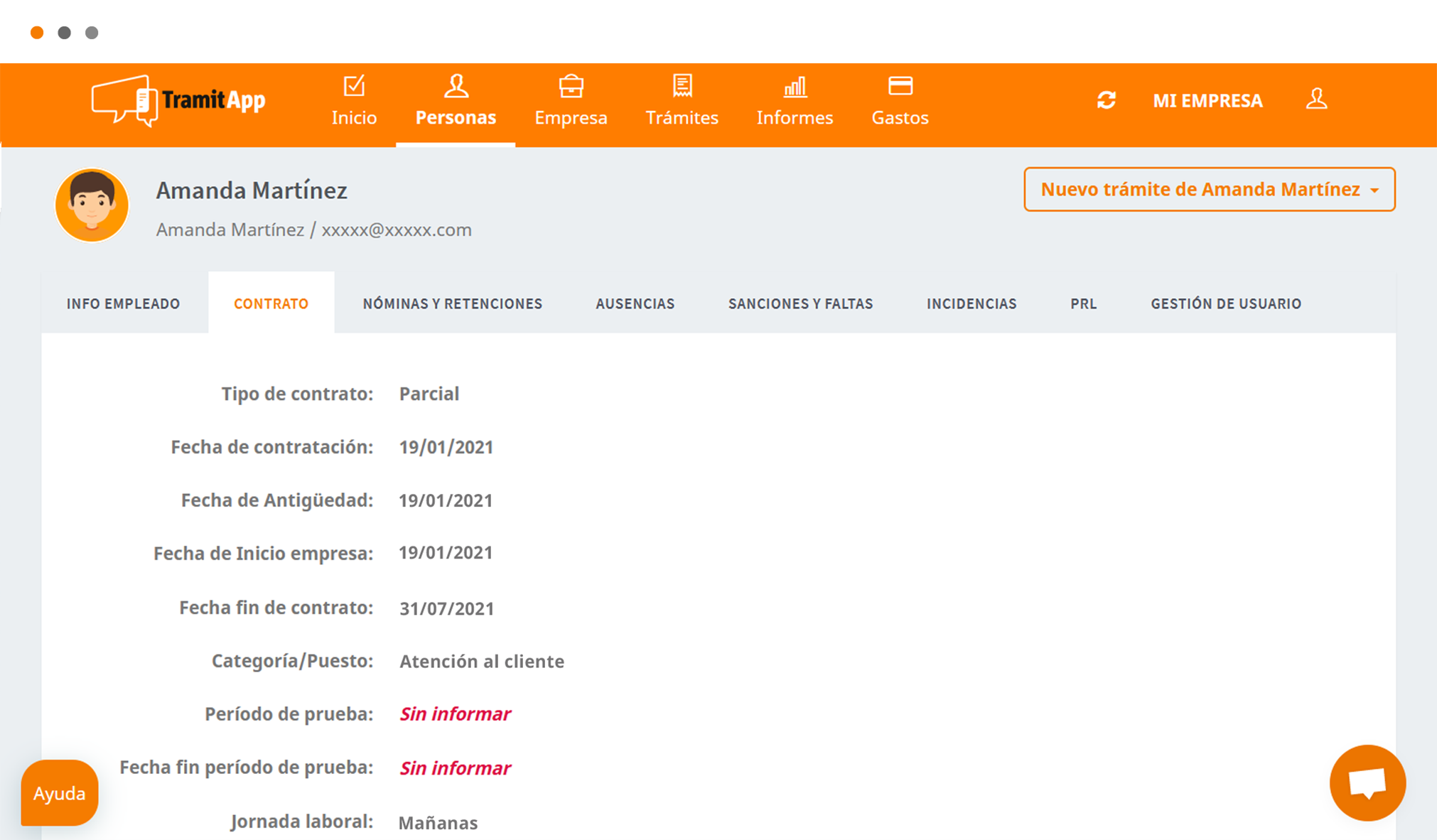Screen dimensions: 1437x840
Task: Click the Jornada laboral label
Action: point(302,822)
